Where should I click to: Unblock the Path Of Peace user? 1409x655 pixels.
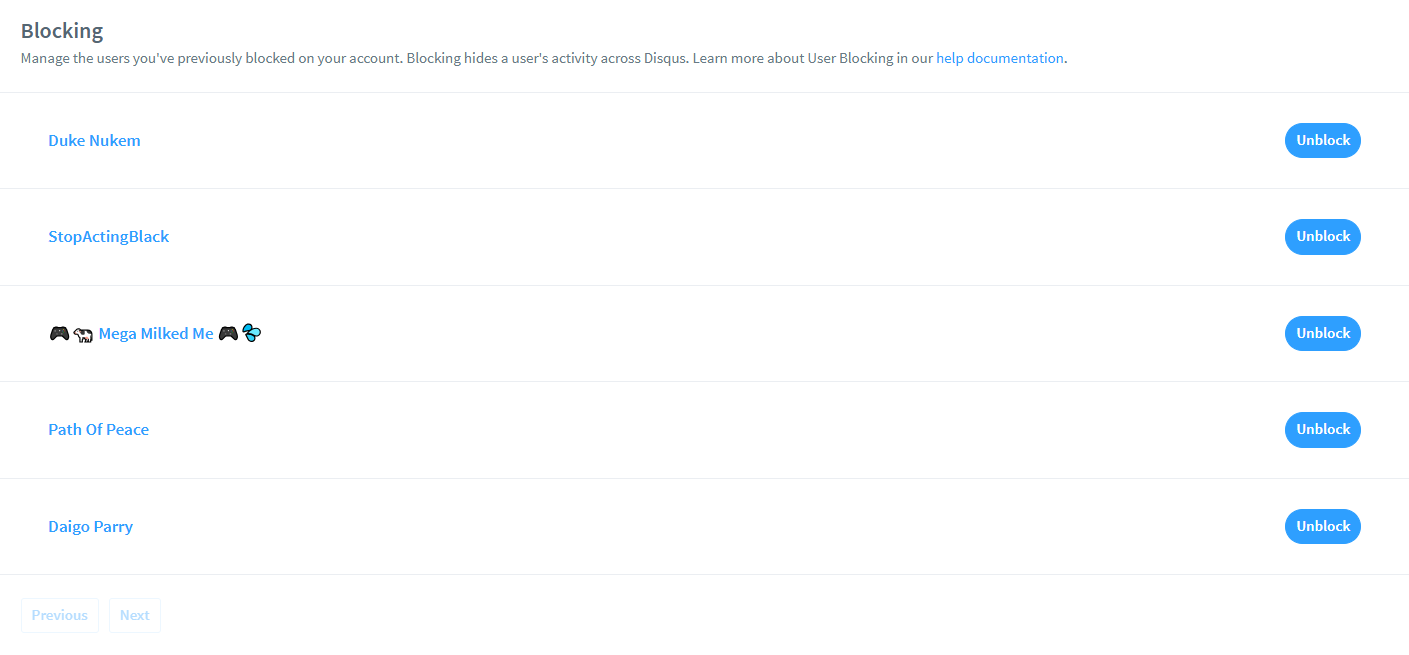[x=1322, y=430]
